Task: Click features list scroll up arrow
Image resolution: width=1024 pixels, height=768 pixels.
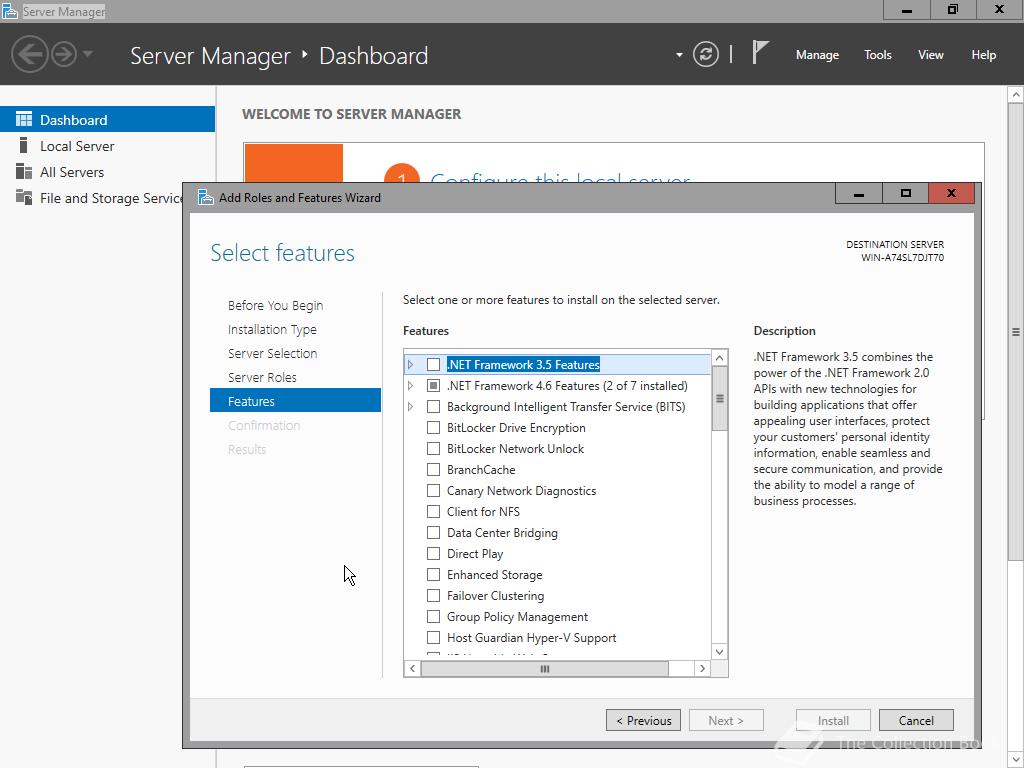Action: (719, 357)
